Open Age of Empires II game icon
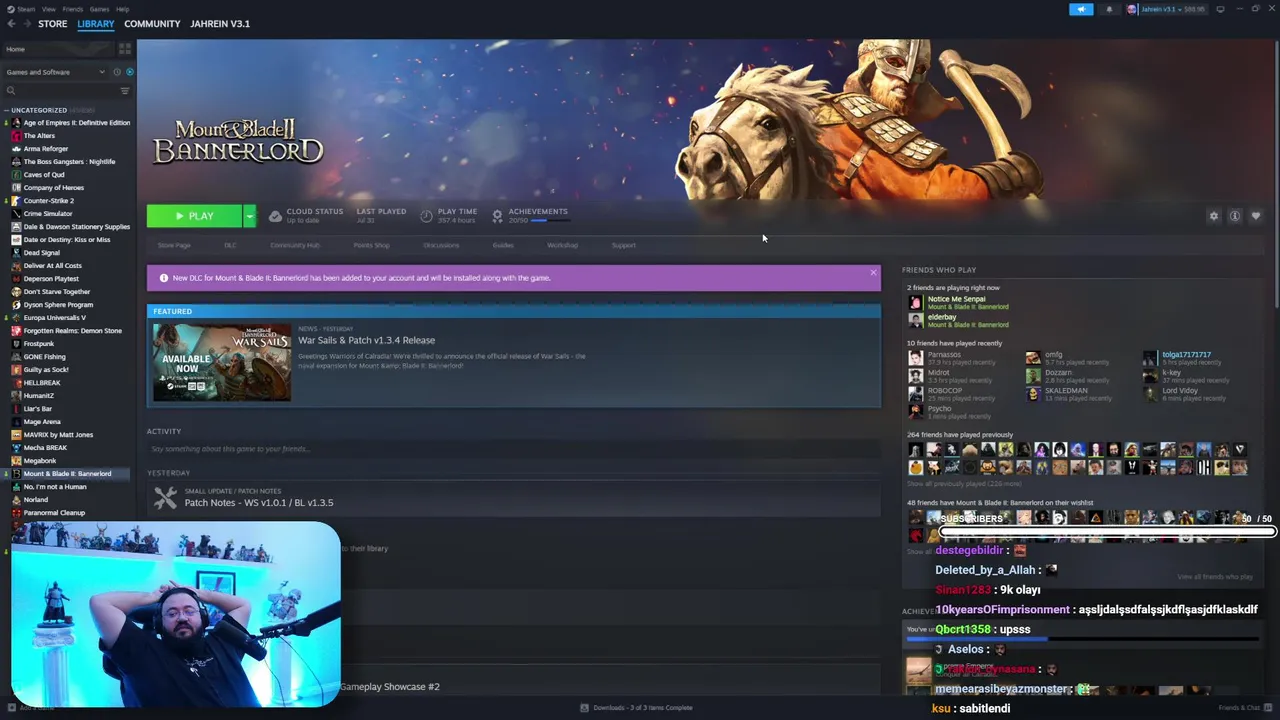Image resolution: width=1280 pixels, height=720 pixels. point(16,123)
